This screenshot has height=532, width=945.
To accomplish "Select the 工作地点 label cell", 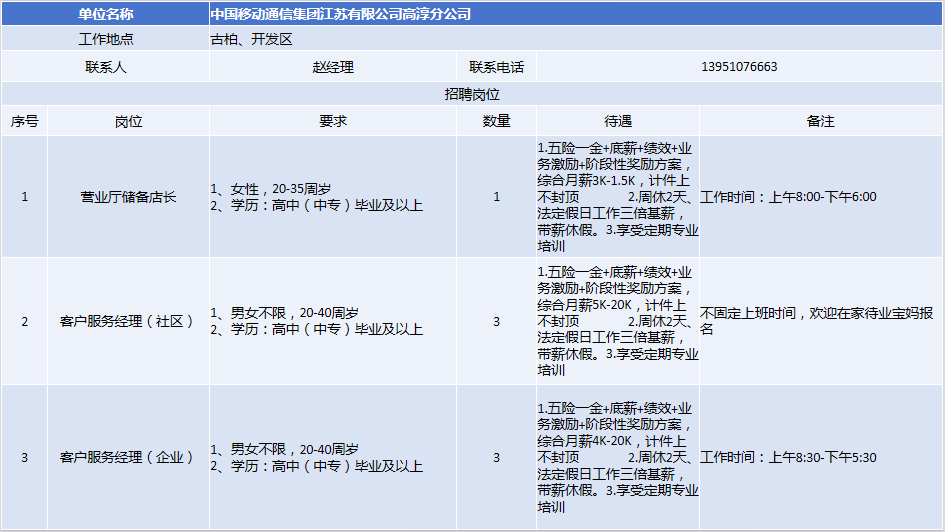I will (105, 40).
